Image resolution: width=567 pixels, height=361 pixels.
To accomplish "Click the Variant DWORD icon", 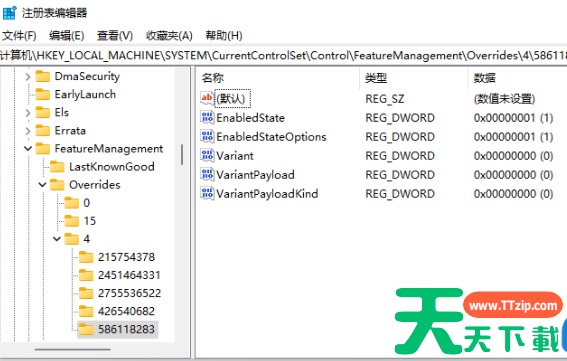I will pos(207,156).
